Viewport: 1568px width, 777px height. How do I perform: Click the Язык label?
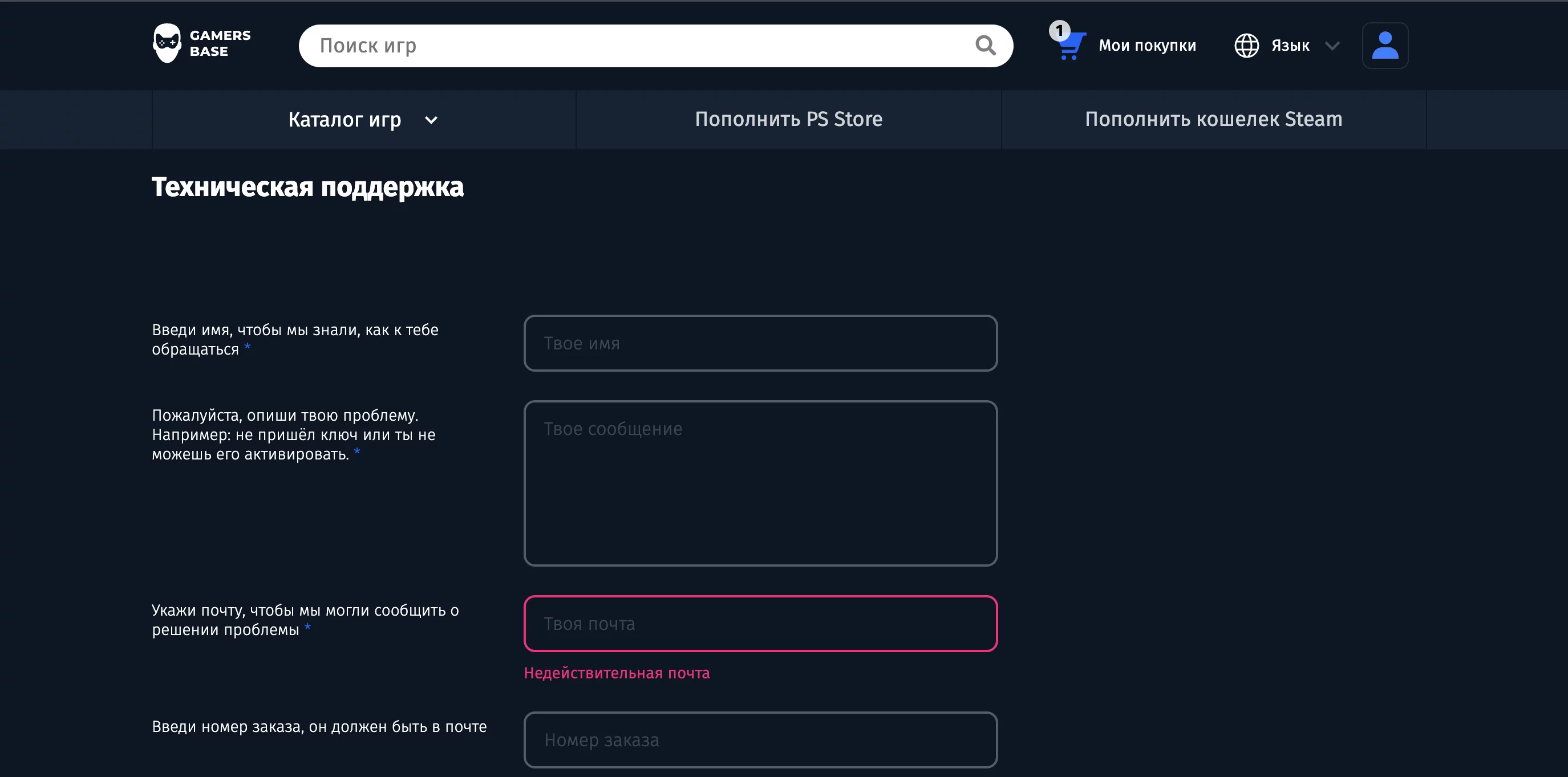point(1290,46)
